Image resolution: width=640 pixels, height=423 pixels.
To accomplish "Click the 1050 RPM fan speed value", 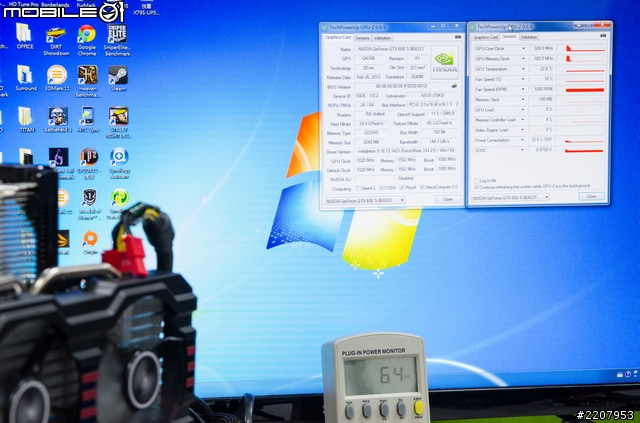I will point(541,89).
